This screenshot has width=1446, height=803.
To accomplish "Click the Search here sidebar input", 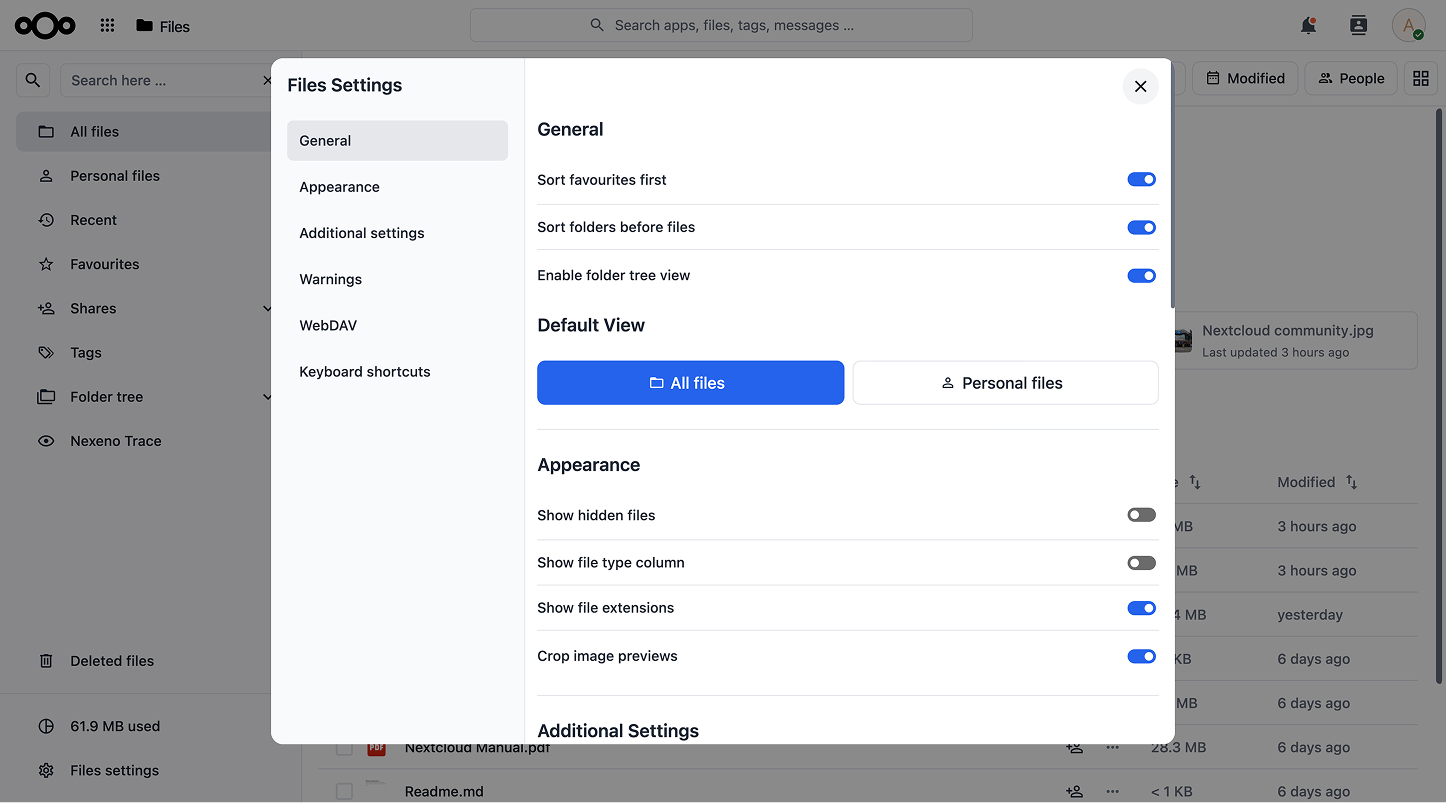I will (x=165, y=80).
